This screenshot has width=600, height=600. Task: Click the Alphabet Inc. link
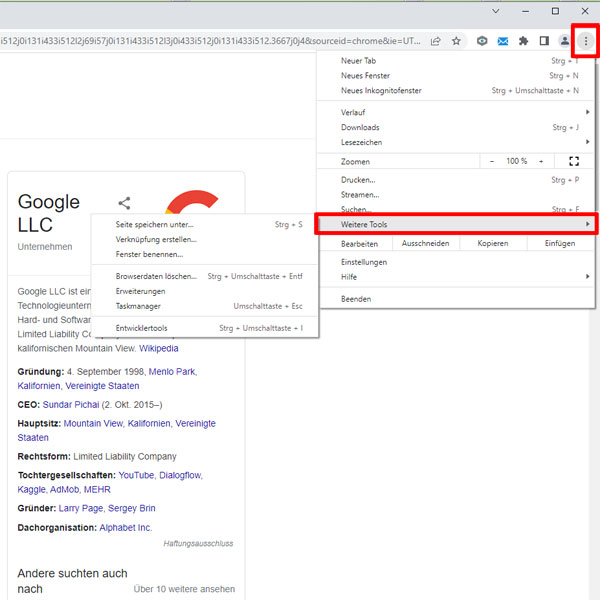[x=126, y=527]
